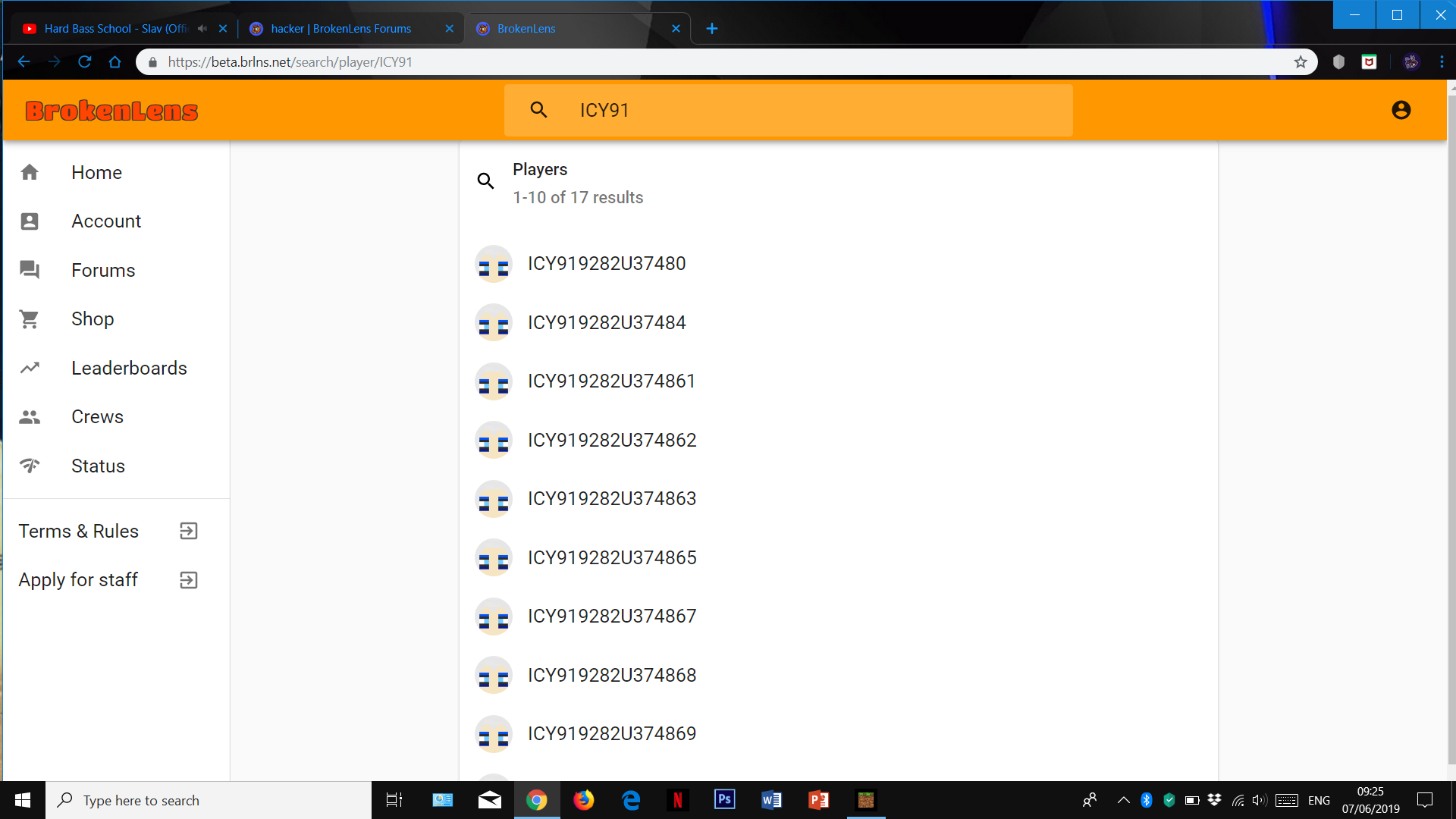Open the Apply for staff link
1456x819 pixels.
point(117,580)
